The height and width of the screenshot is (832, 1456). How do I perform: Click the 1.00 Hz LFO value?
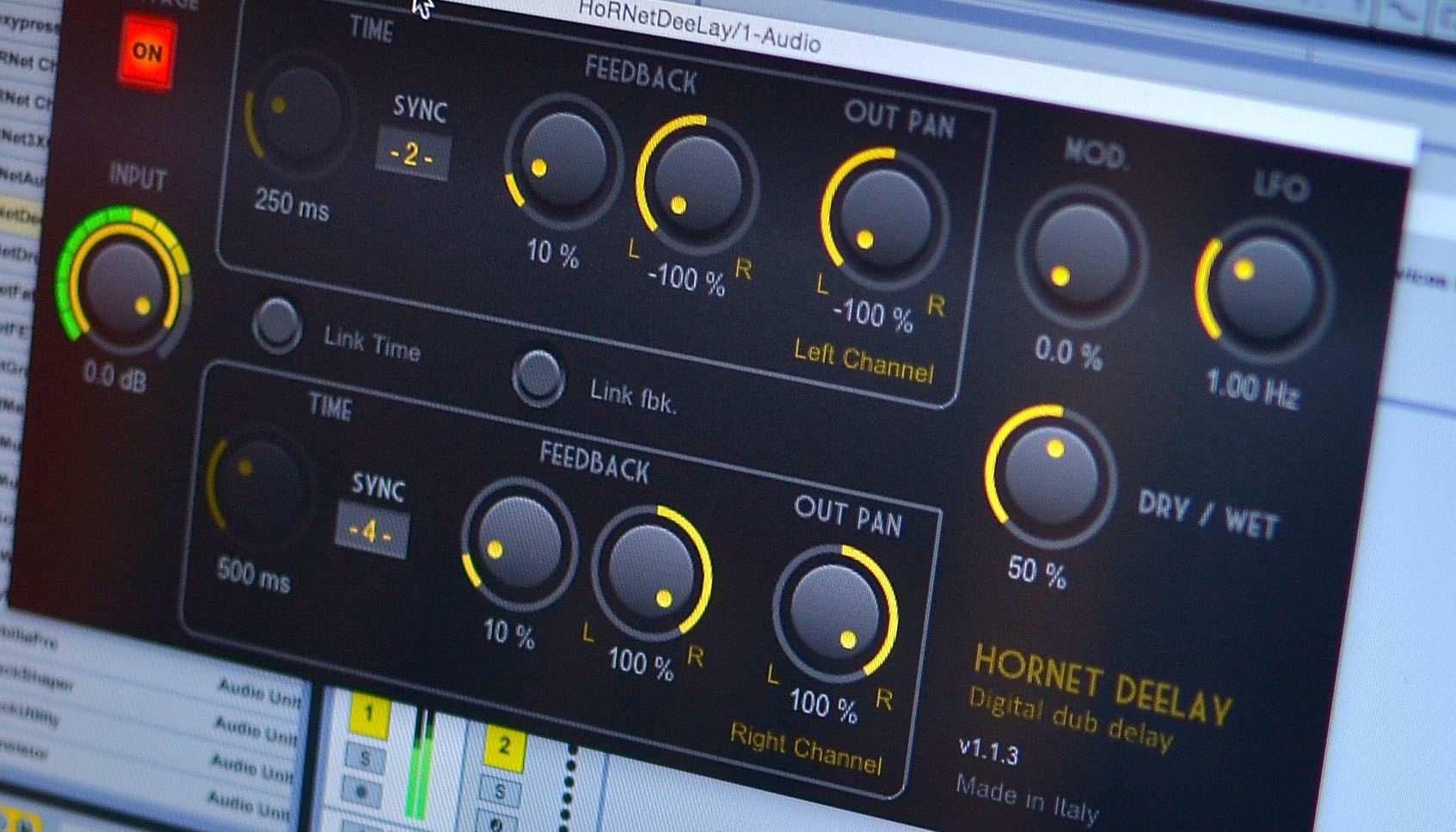1251,388
